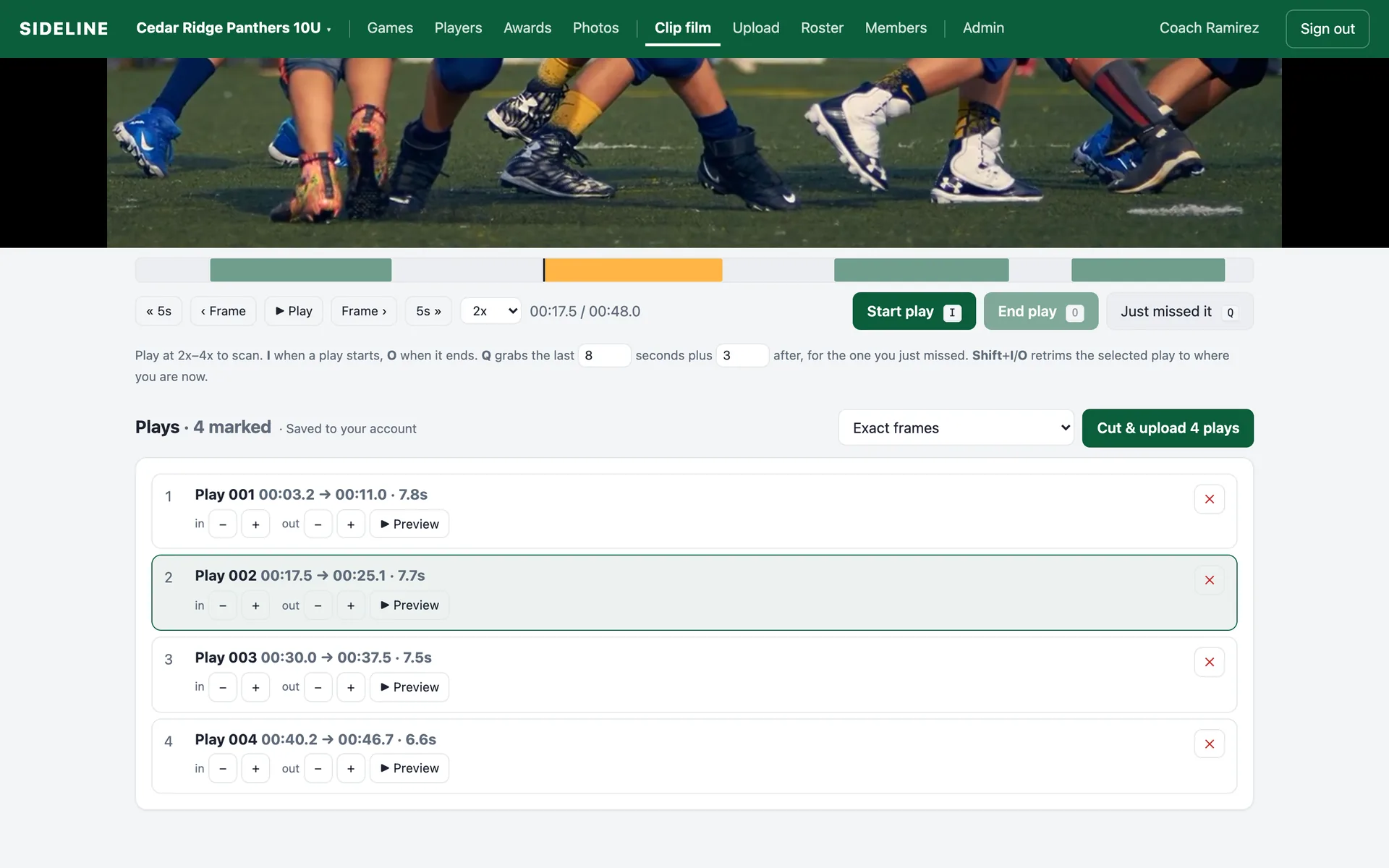The image size is (1389, 868).
Task: Skip ahead with 5s » button
Action: (x=428, y=311)
